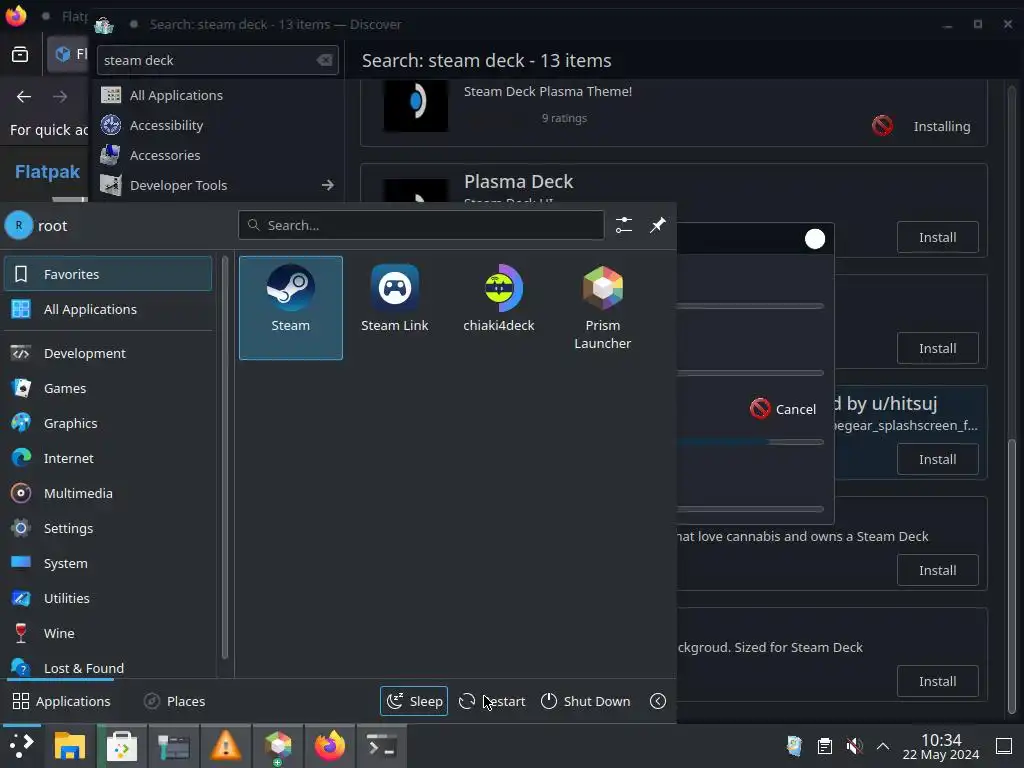This screenshot has height=768, width=1024.
Task: Click Install for the u/hitsuj item
Action: click(x=937, y=459)
